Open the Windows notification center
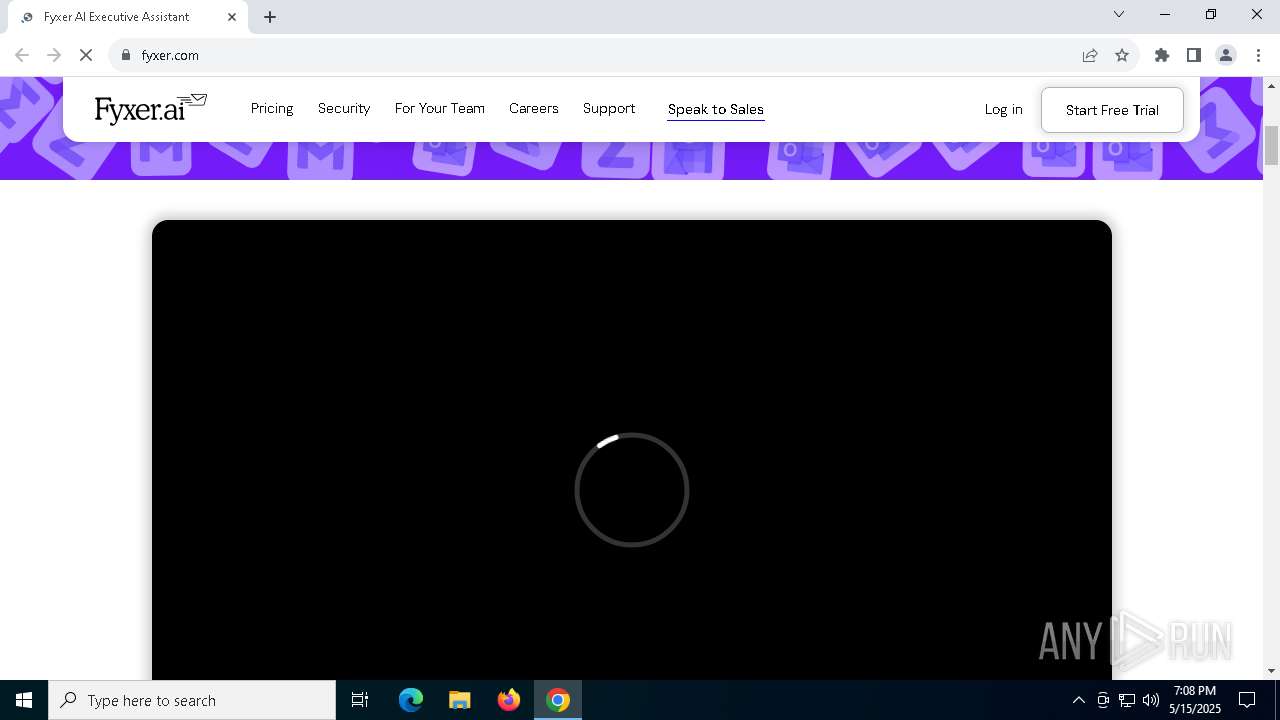 [1247, 700]
